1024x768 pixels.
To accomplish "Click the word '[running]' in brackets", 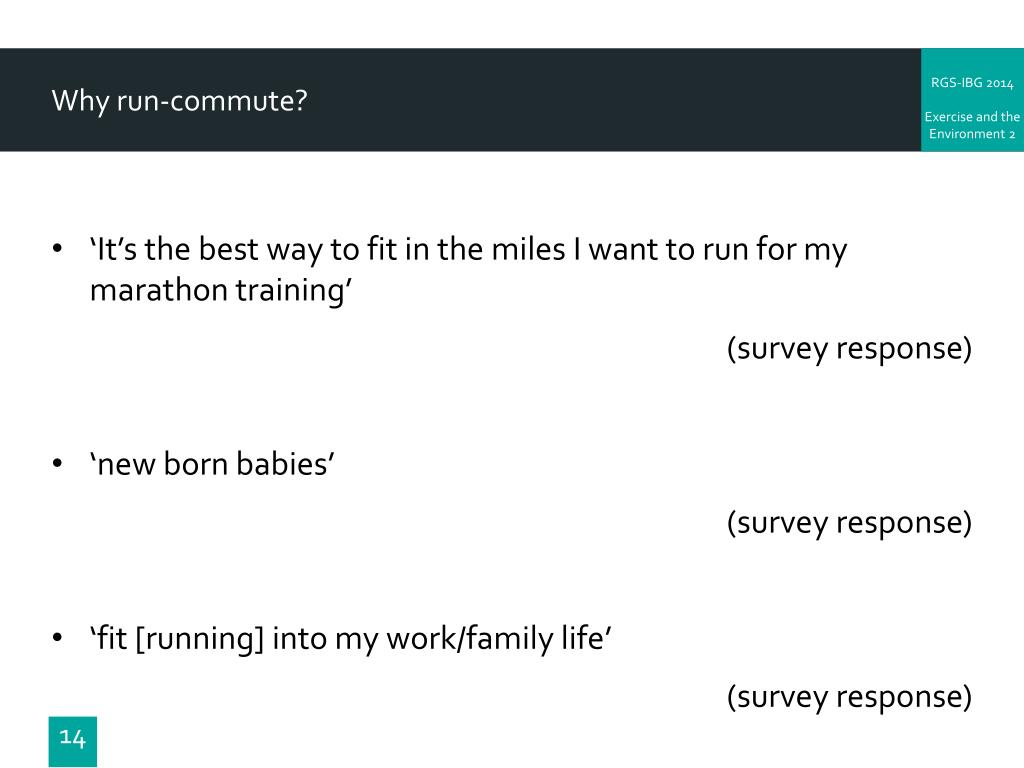I will (x=200, y=639).
